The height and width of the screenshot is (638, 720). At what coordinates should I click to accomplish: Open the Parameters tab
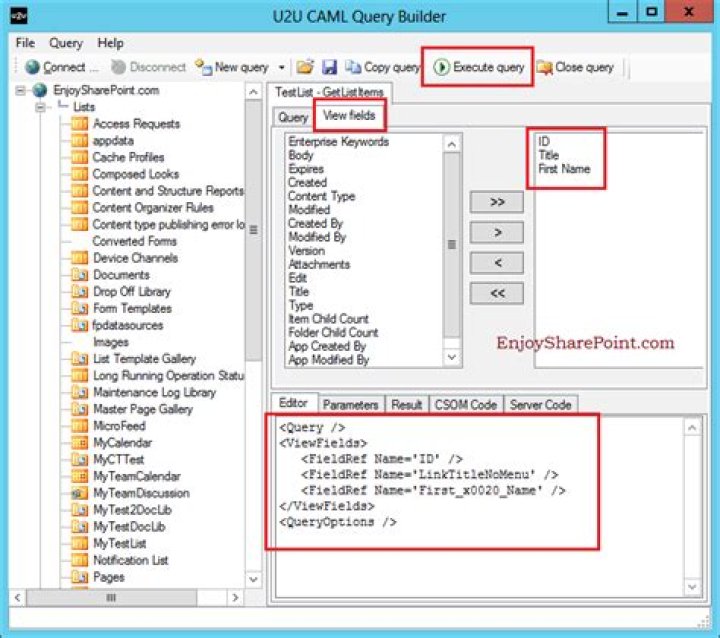tap(351, 405)
